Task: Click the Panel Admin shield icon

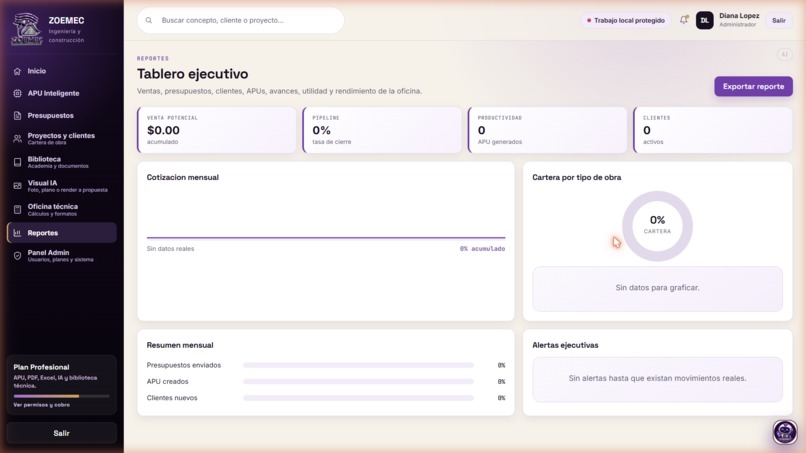Action: [x=17, y=256]
